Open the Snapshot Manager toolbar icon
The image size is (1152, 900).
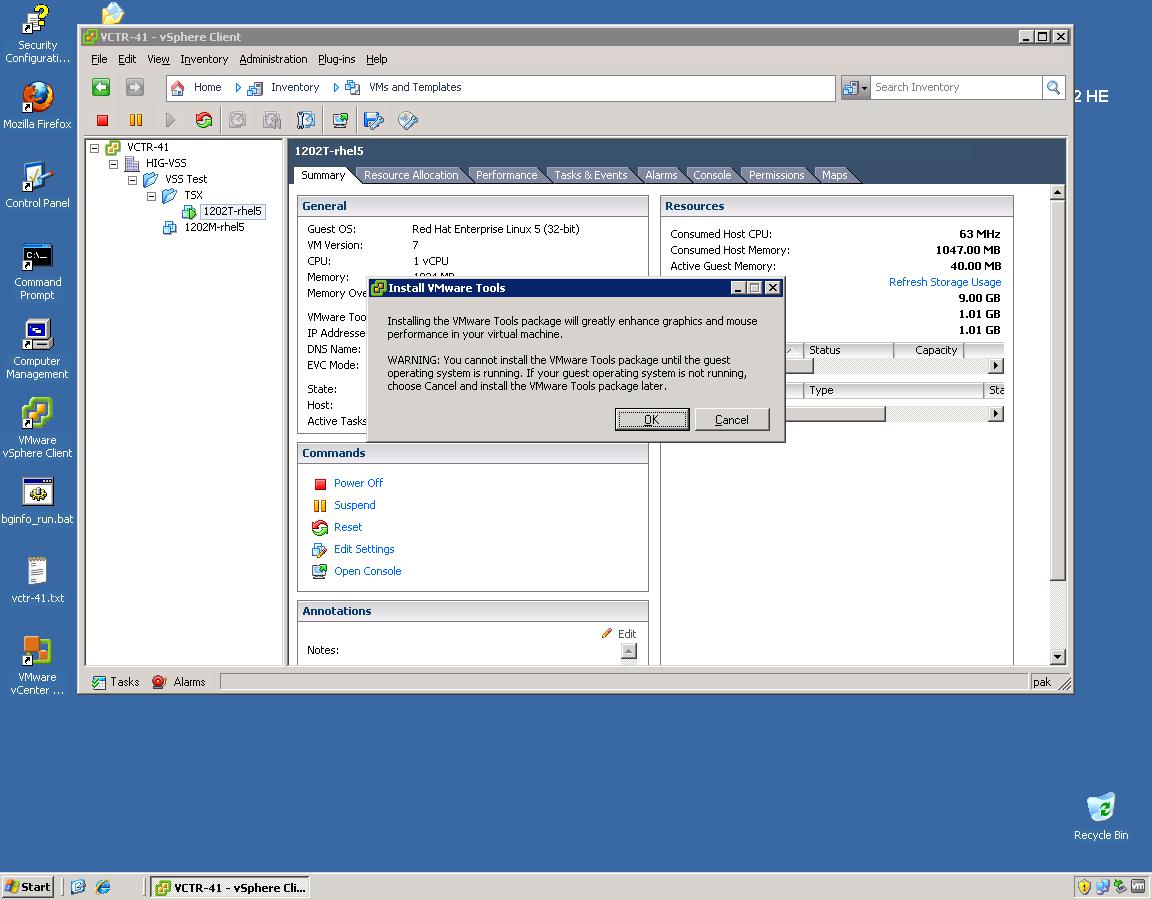[x=306, y=120]
